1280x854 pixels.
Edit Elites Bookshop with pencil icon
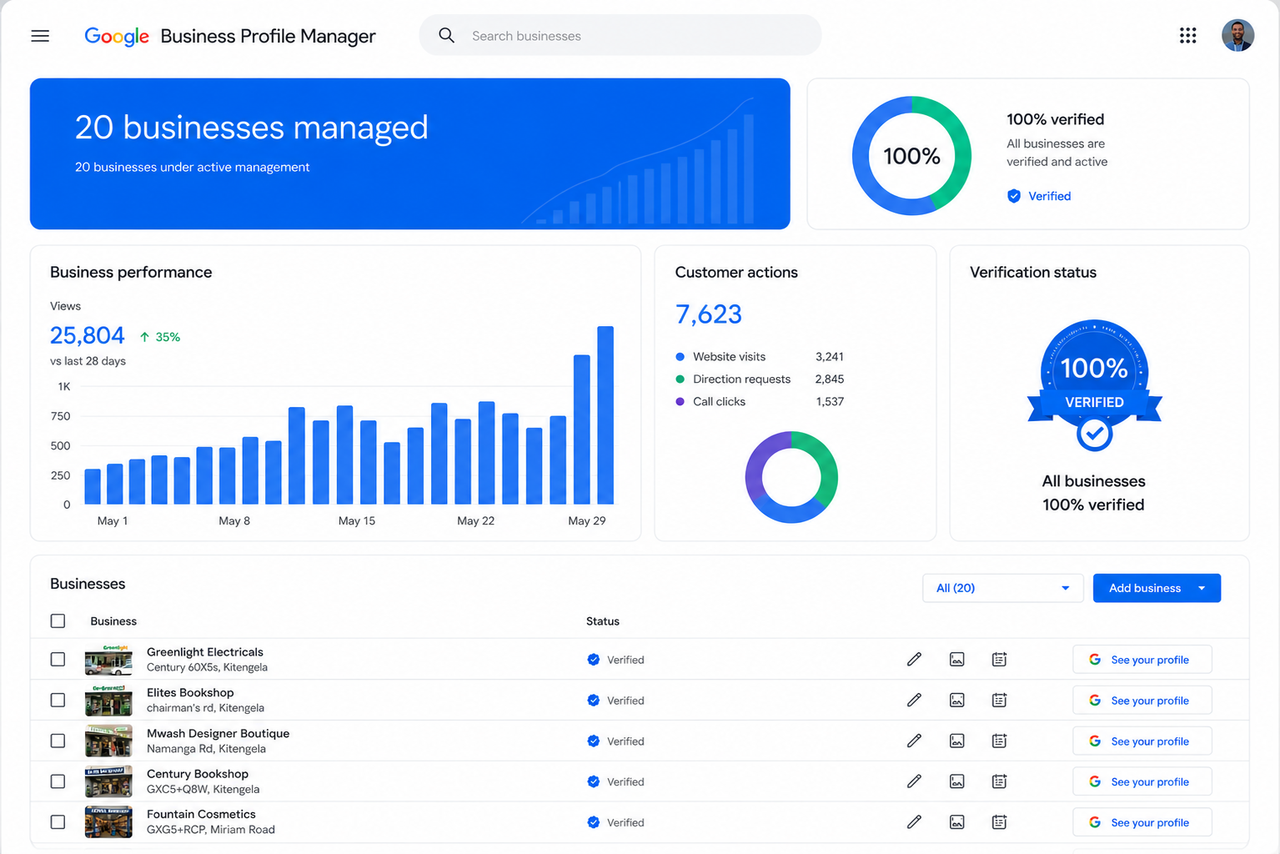[914, 700]
